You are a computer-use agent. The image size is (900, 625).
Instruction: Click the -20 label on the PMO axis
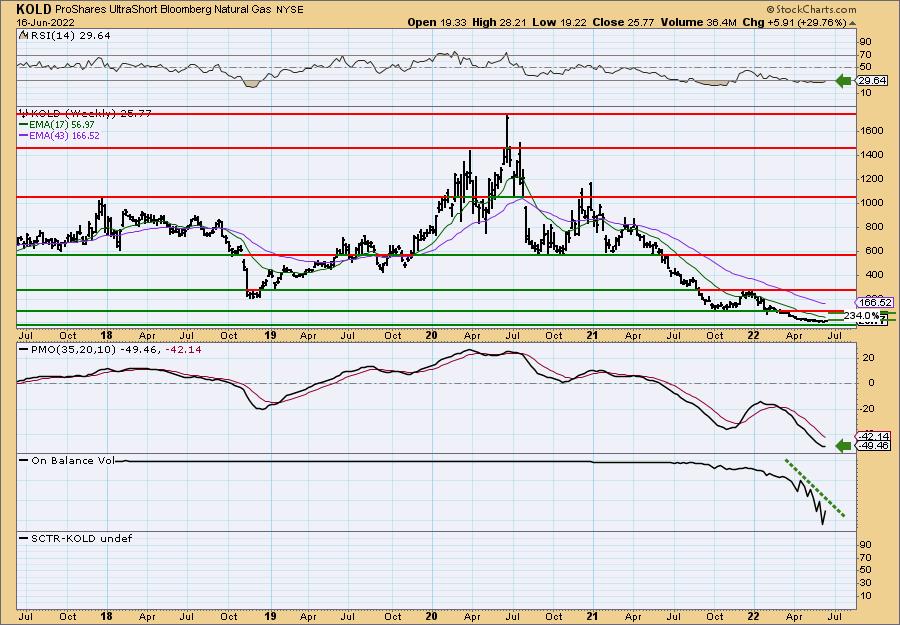pos(866,409)
